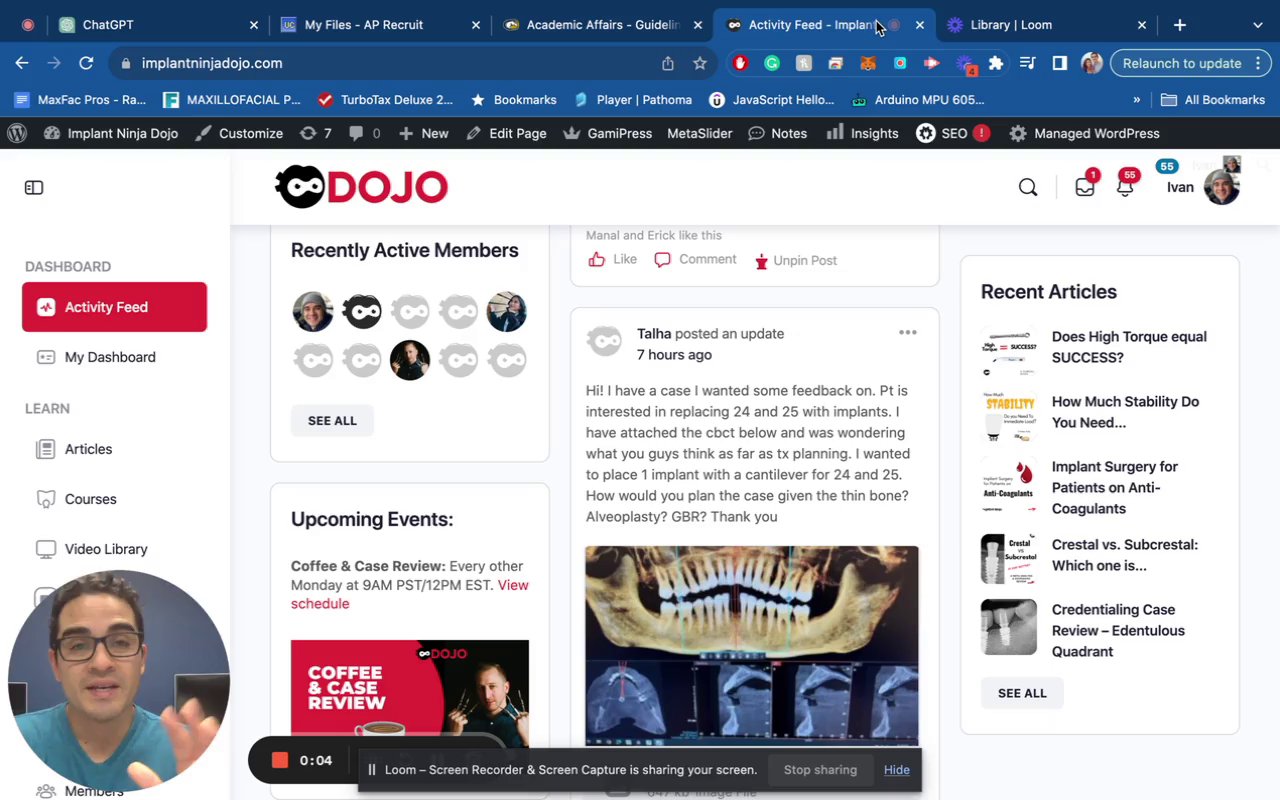Open Managed WordPress in the admin bar
Viewport: 1280px width, 800px height.
1084,133
